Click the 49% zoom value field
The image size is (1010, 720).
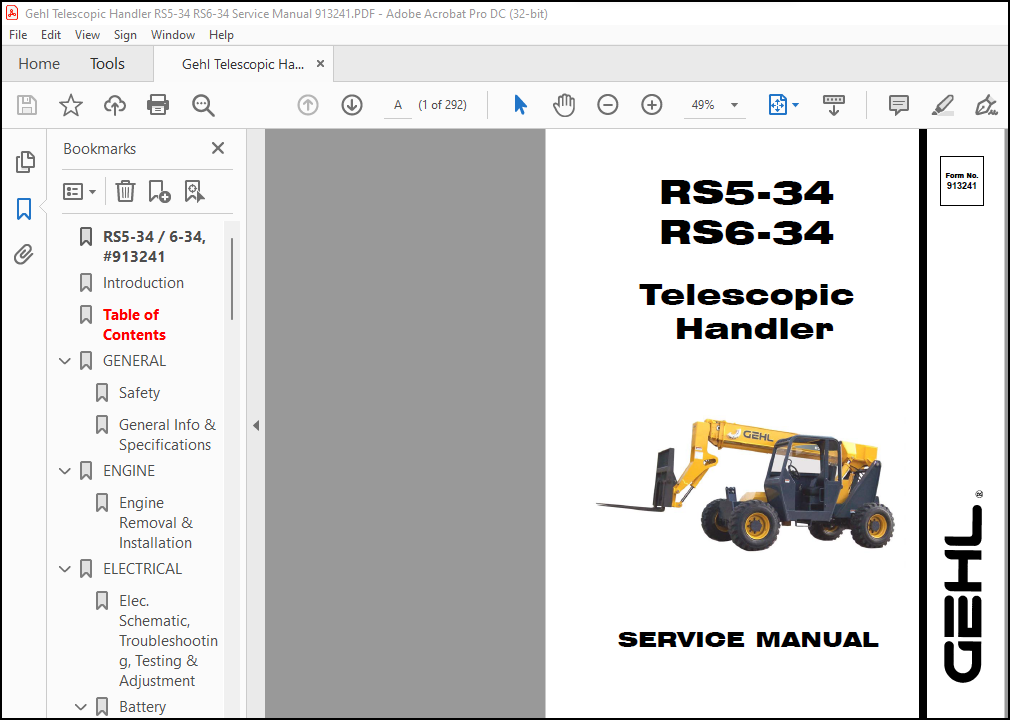(x=703, y=105)
